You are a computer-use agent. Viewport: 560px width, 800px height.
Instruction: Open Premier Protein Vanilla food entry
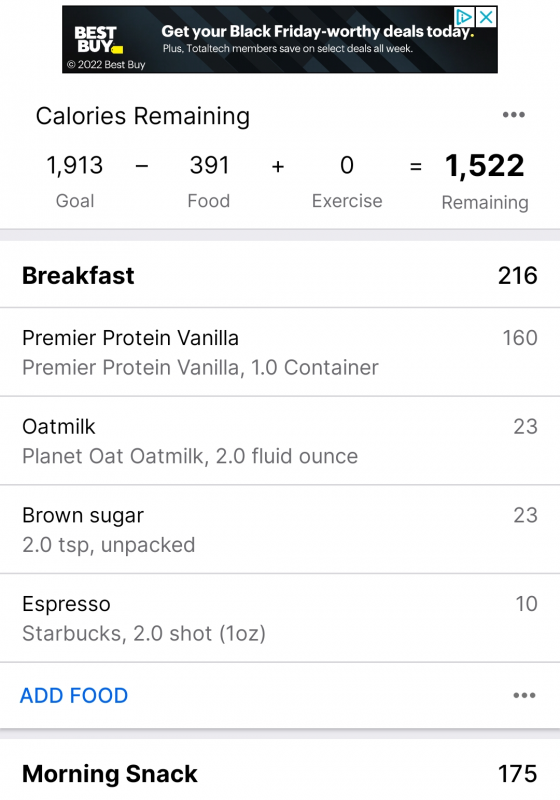280,352
